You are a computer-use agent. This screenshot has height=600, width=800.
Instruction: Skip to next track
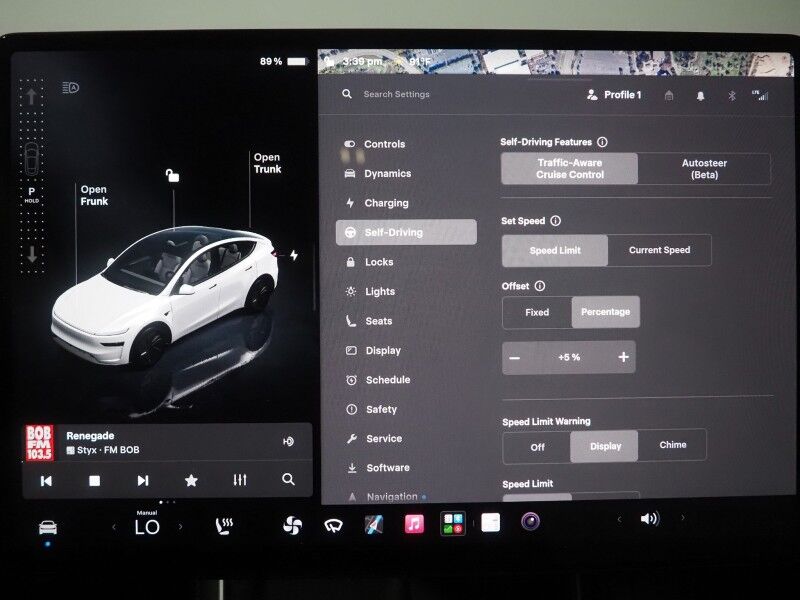point(143,481)
